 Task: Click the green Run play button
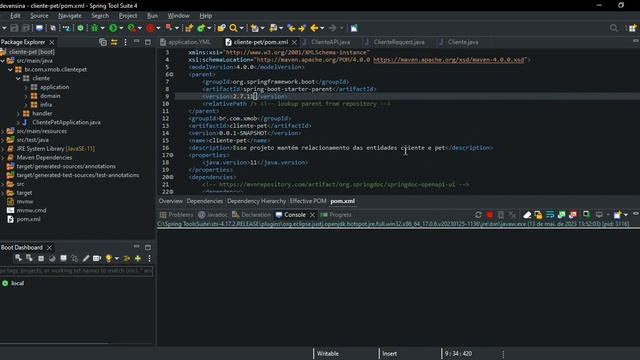click(x=113, y=28)
